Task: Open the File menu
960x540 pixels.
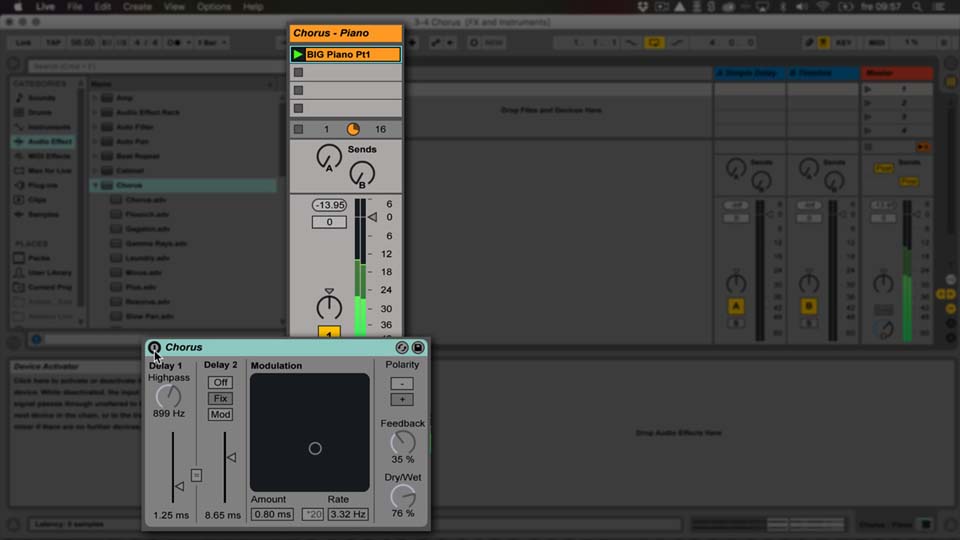Action: [75, 7]
